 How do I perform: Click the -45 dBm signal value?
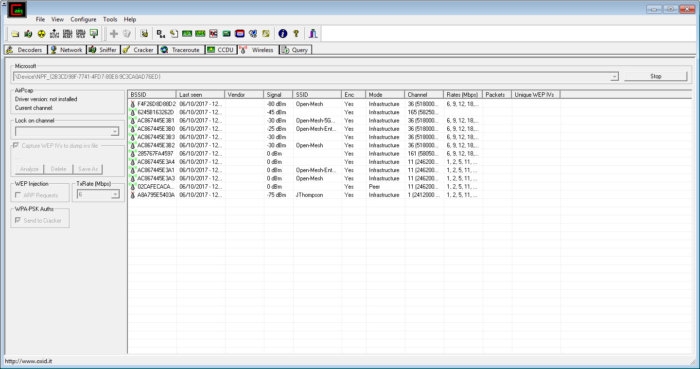276,112
